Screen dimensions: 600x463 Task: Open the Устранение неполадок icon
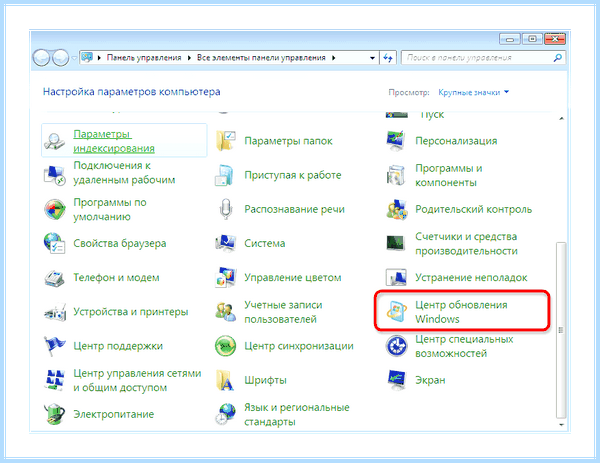[x=396, y=278]
